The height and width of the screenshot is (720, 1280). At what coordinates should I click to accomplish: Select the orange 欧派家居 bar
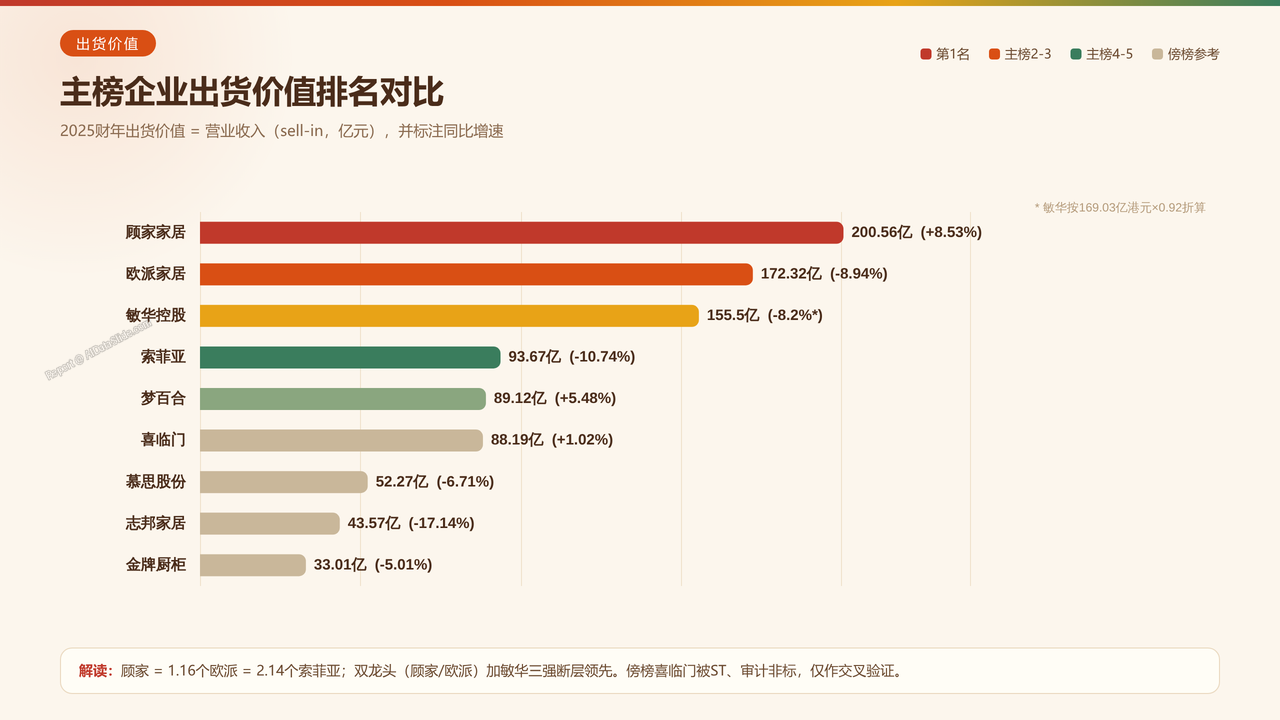[x=476, y=274]
